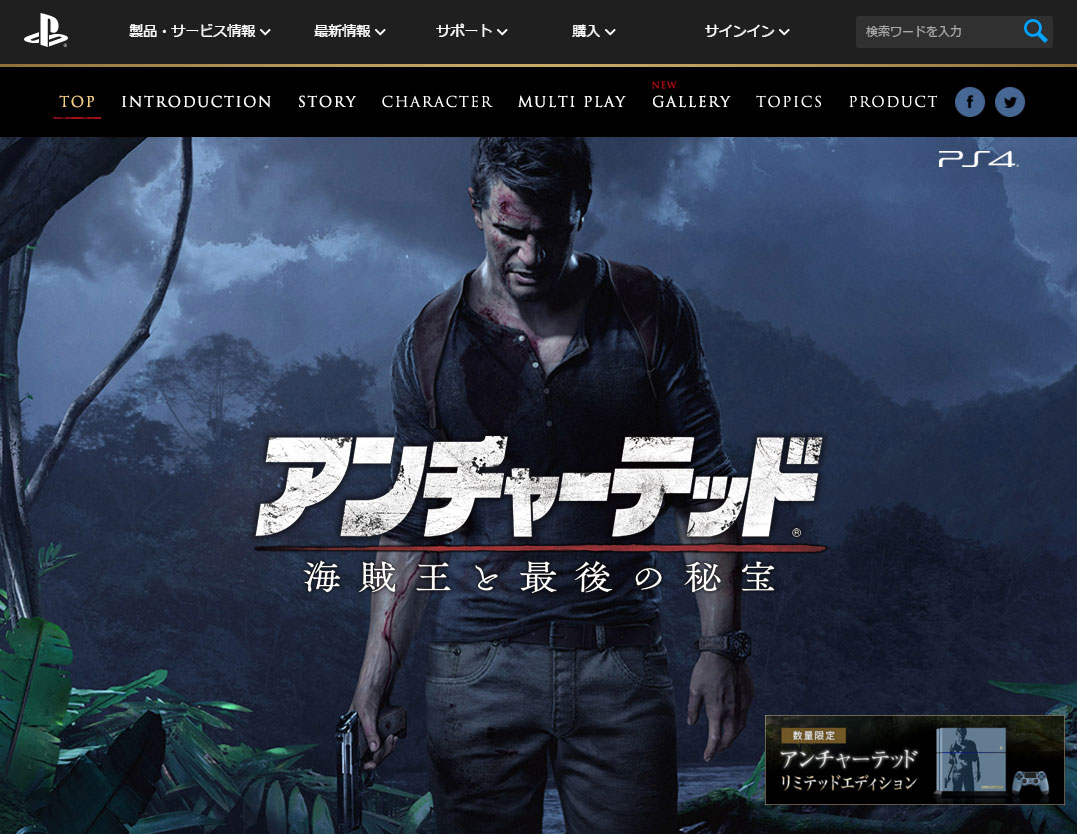Open the サポート dropdown menu
This screenshot has width=1077, height=834.
(x=471, y=31)
